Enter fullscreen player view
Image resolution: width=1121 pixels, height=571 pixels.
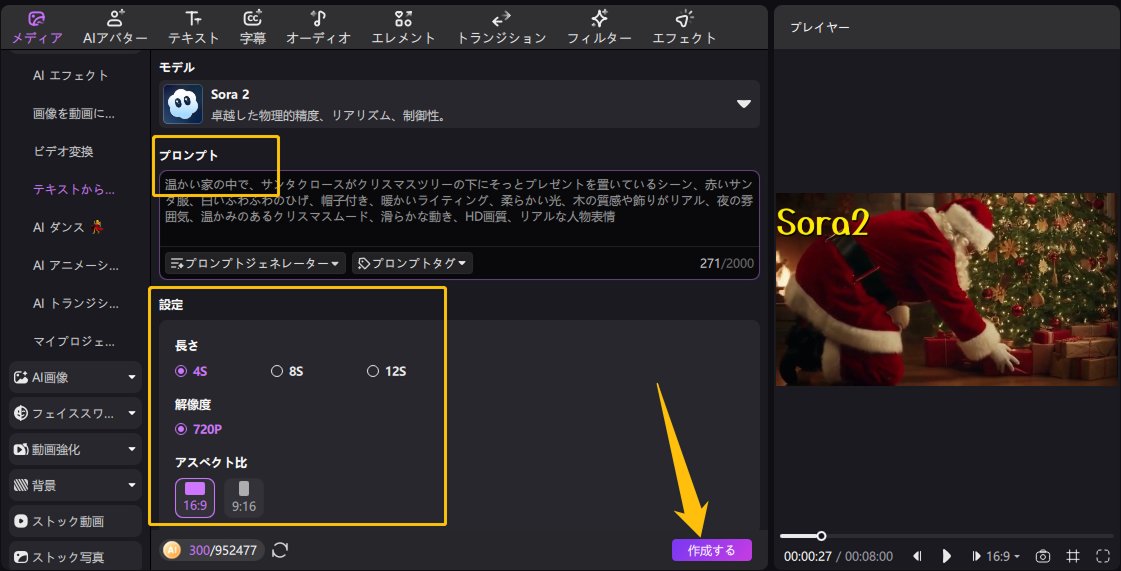tap(1102, 556)
